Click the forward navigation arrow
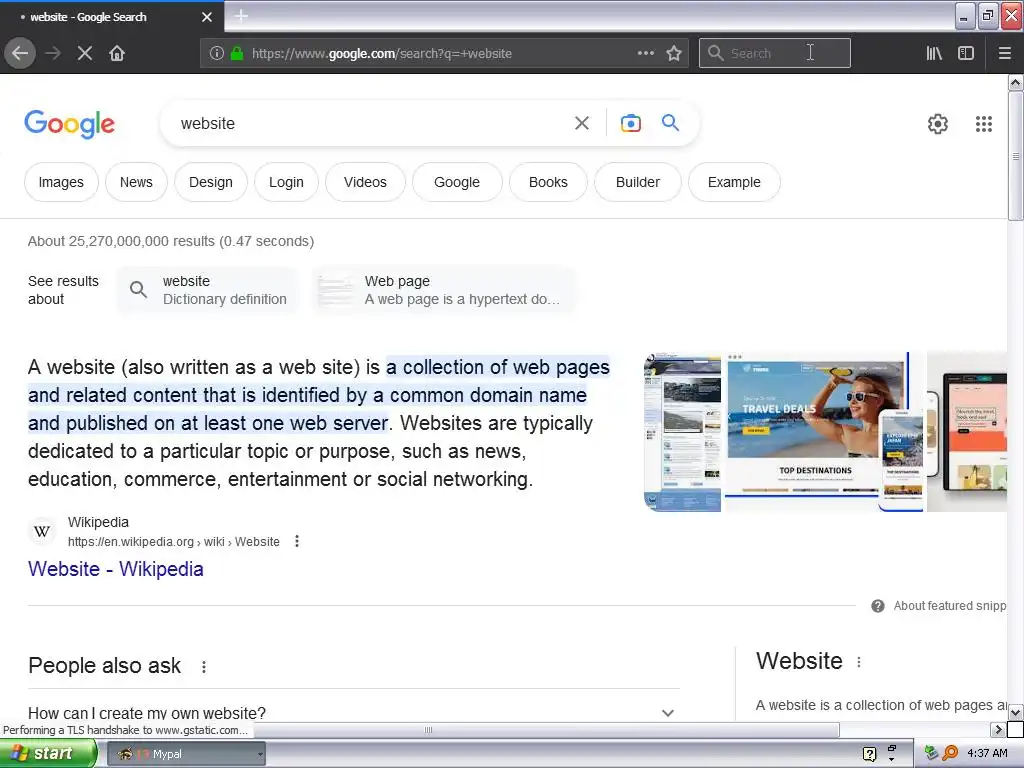 click(53, 53)
